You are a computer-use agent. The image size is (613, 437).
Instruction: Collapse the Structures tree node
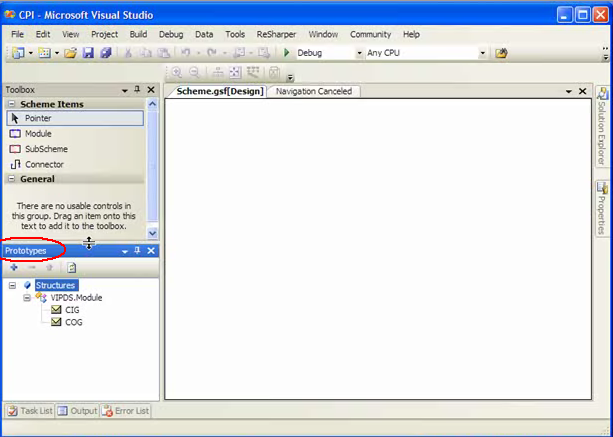click(x=13, y=286)
